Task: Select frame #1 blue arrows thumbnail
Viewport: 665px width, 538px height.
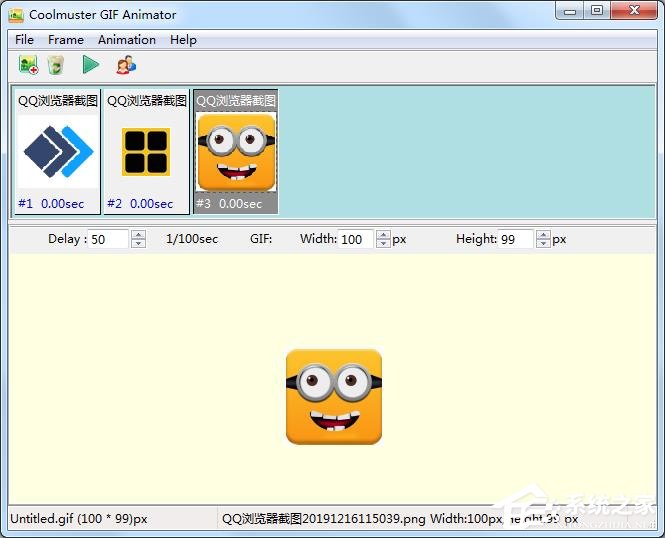Action: coord(58,152)
